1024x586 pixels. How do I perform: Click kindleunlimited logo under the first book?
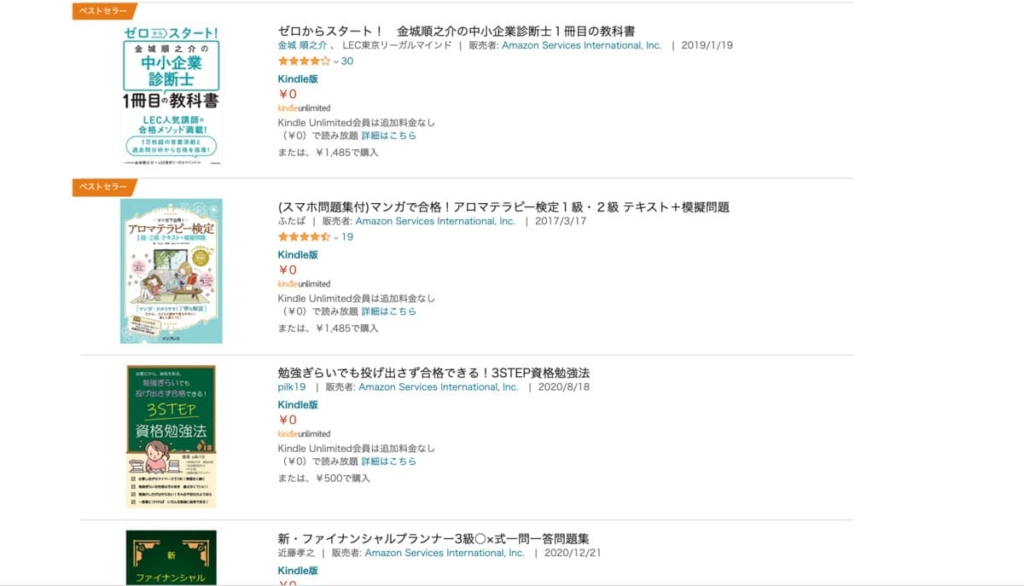point(304,108)
